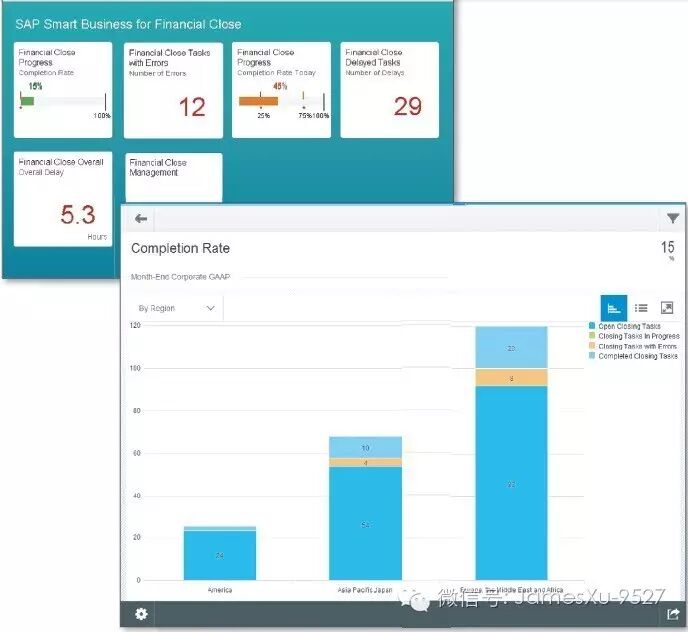Expand chart to full screen icon
Image resolution: width=688 pixels, height=632 pixels.
pos(667,308)
